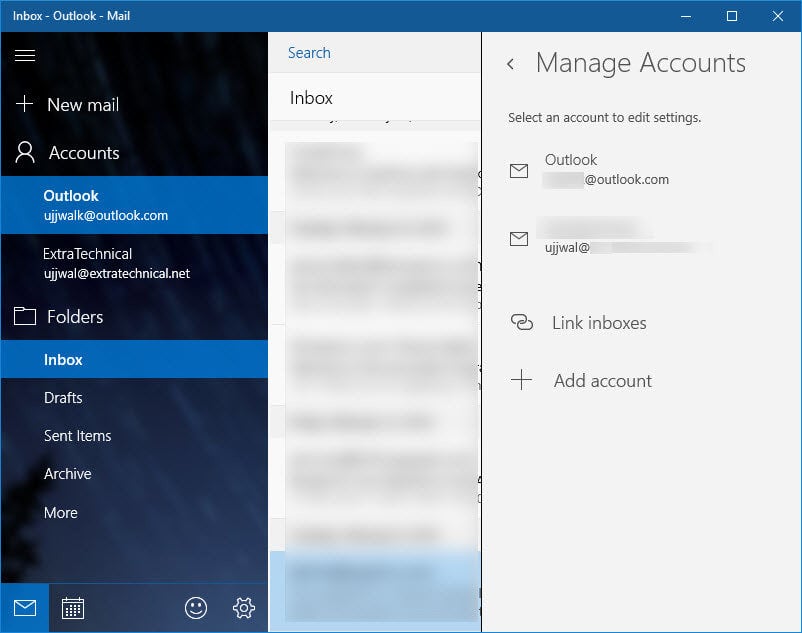Open Settings gear icon
This screenshot has height=633, width=802.
[244, 608]
